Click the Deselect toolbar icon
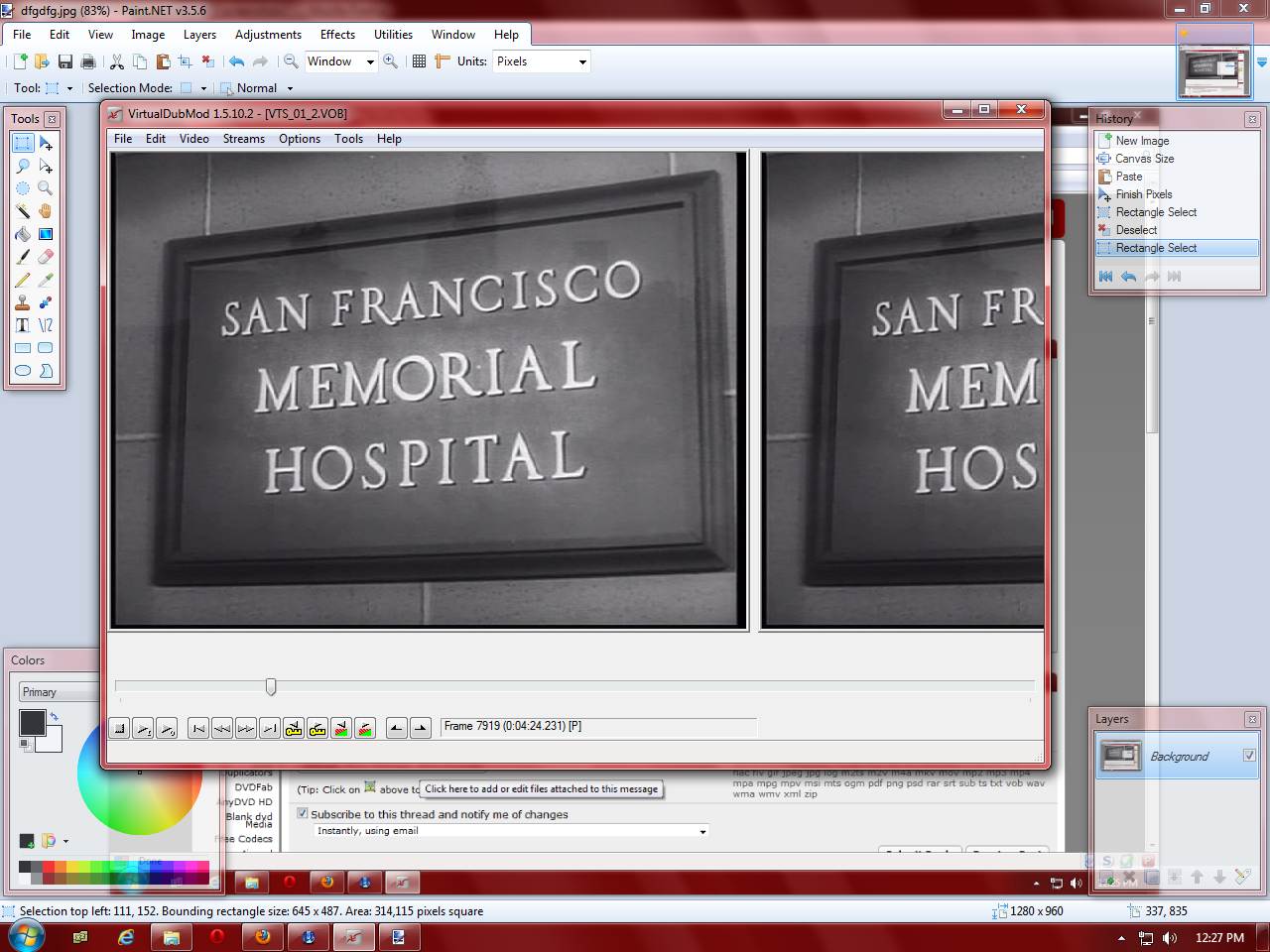The width and height of the screenshot is (1270, 952). coord(207,61)
